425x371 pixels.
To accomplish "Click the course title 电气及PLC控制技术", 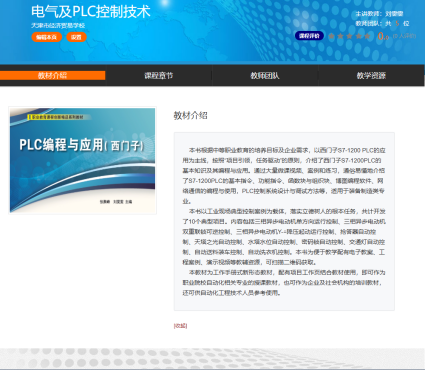I will (91, 12).
